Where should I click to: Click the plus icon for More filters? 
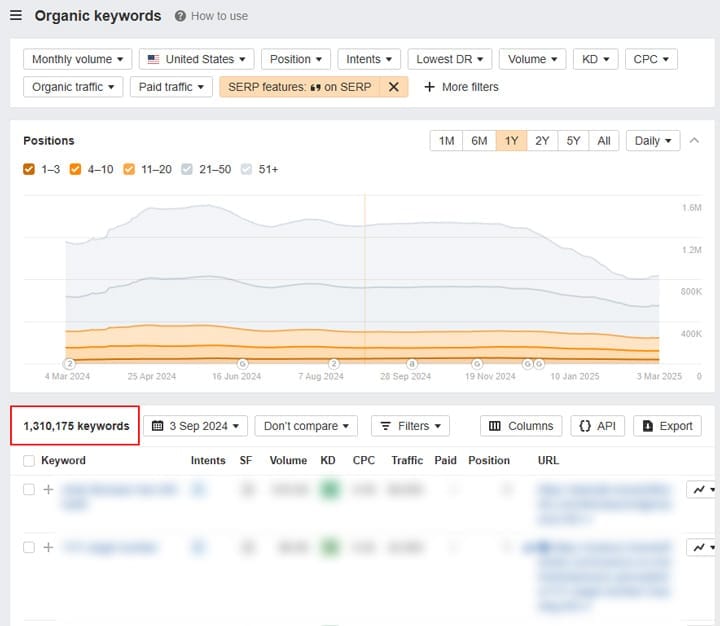coord(429,87)
